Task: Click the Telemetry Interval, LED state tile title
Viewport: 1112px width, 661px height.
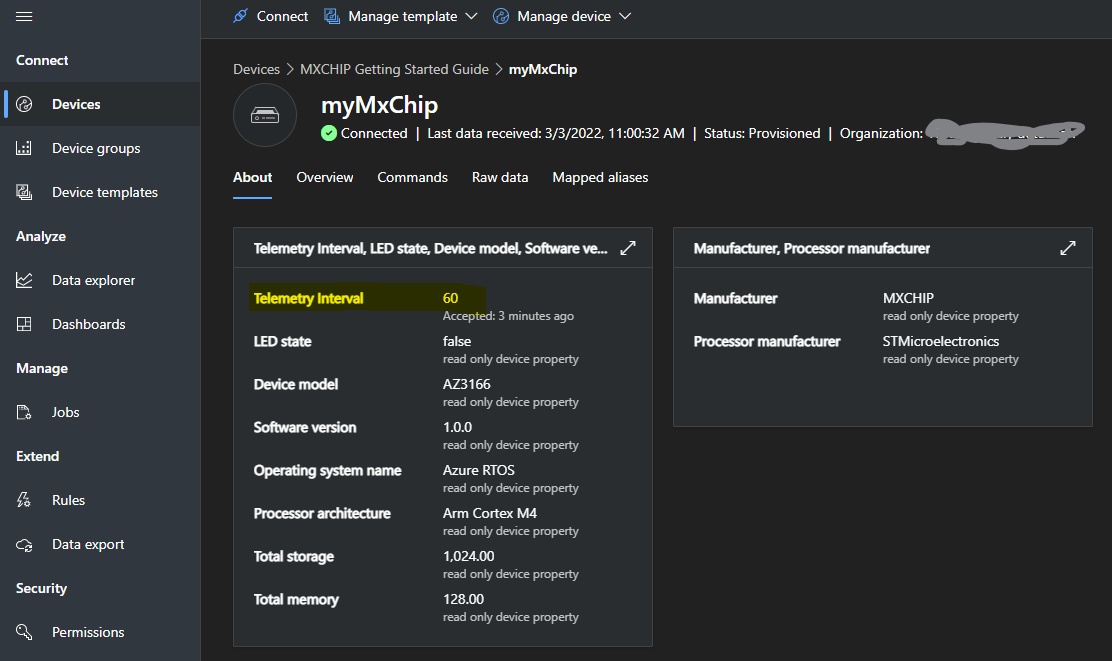Action: click(430, 248)
